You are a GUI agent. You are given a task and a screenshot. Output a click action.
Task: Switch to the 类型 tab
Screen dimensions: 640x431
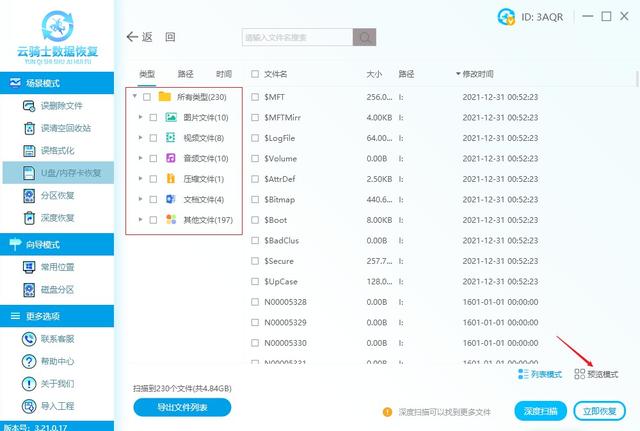pos(147,74)
